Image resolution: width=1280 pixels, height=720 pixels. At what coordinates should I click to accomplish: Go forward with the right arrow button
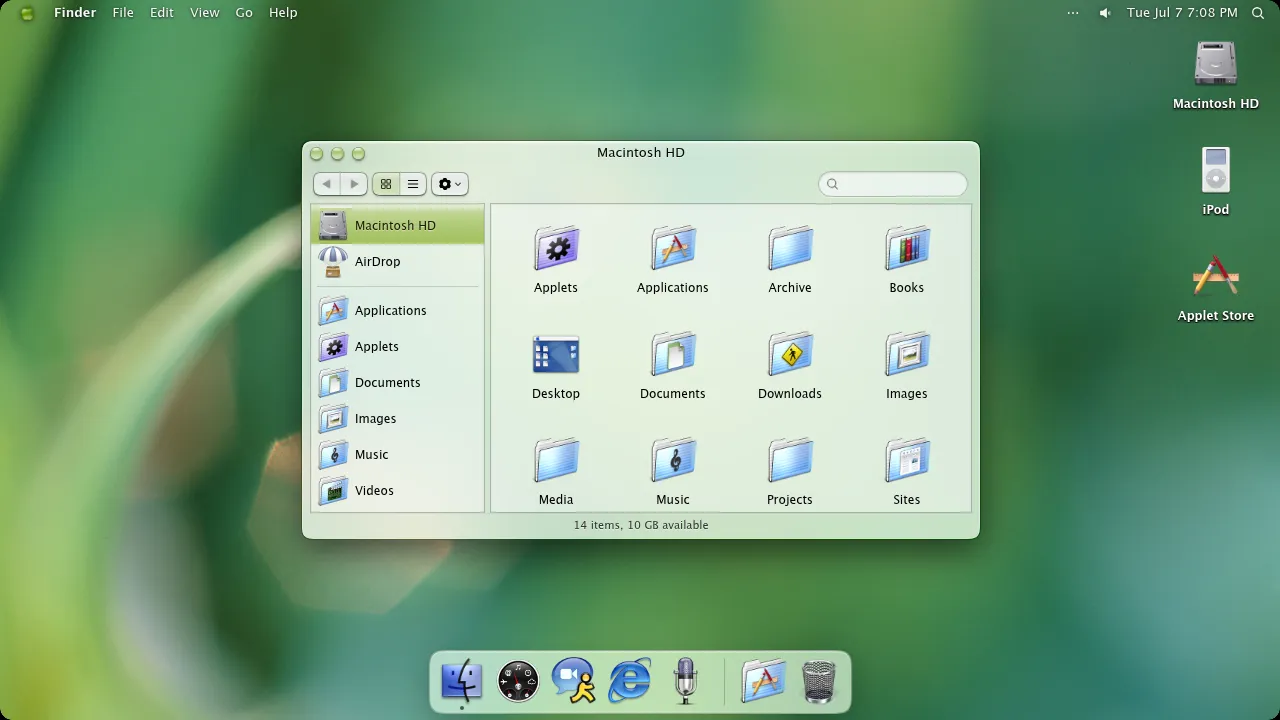point(354,184)
